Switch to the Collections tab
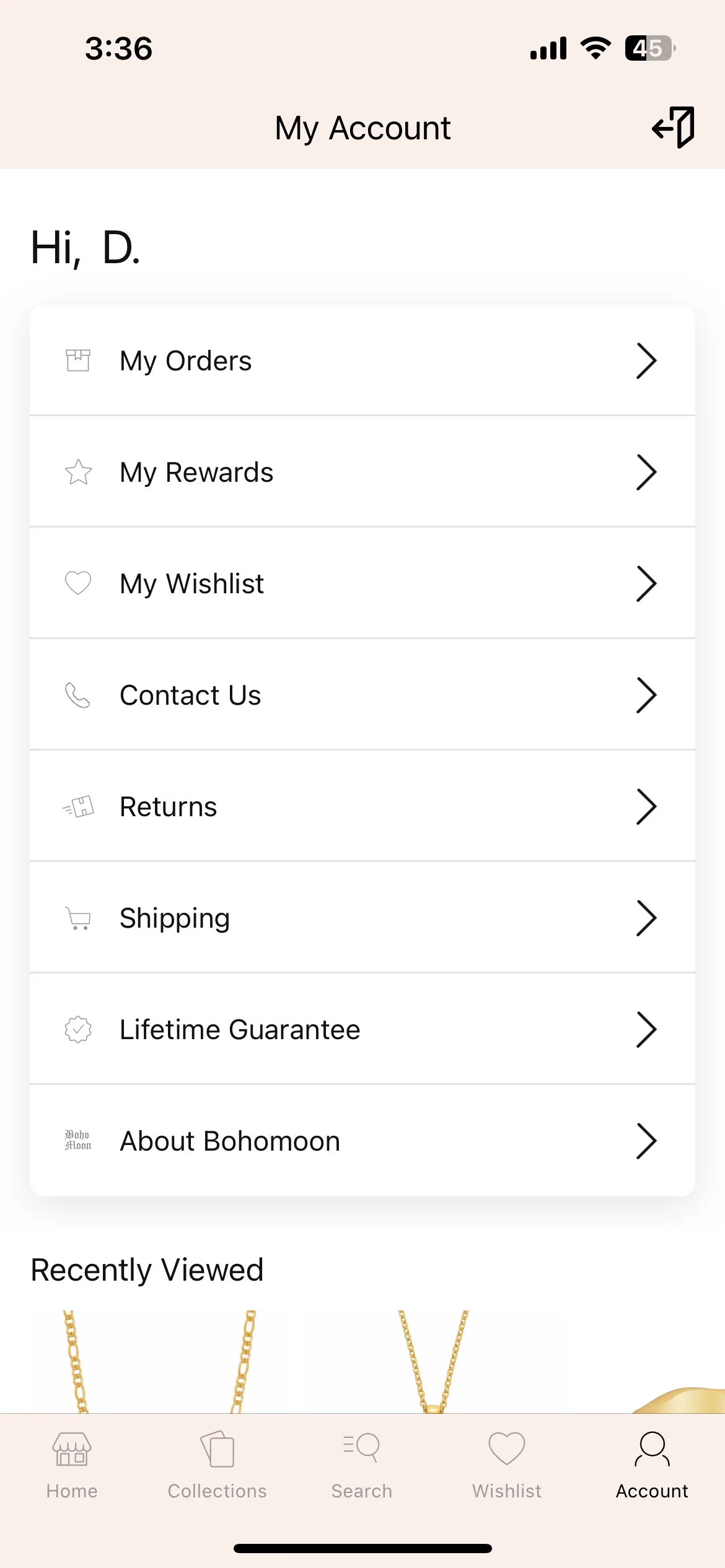725x1568 pixels. click(217, 1465)
